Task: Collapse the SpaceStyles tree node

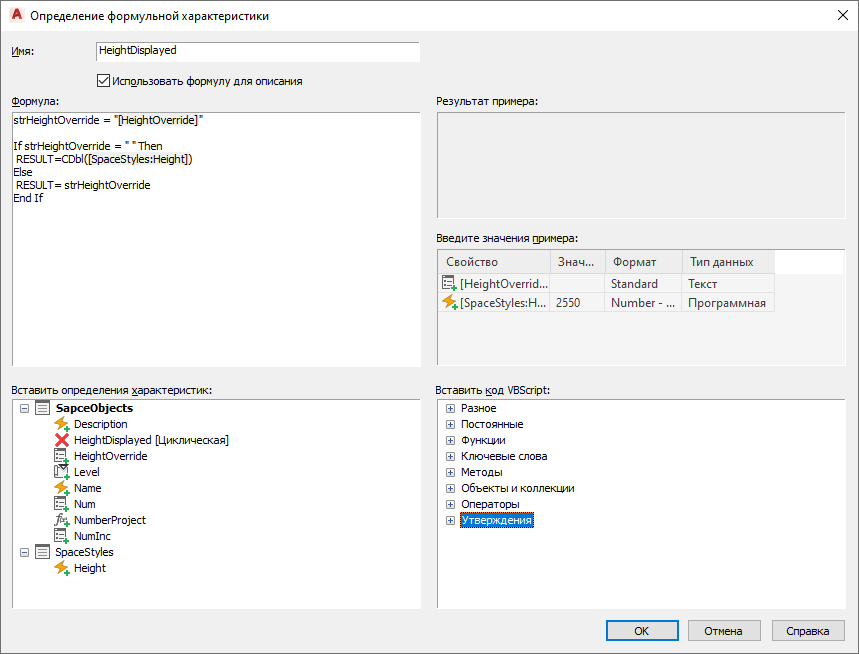Action: pos(24,552)
